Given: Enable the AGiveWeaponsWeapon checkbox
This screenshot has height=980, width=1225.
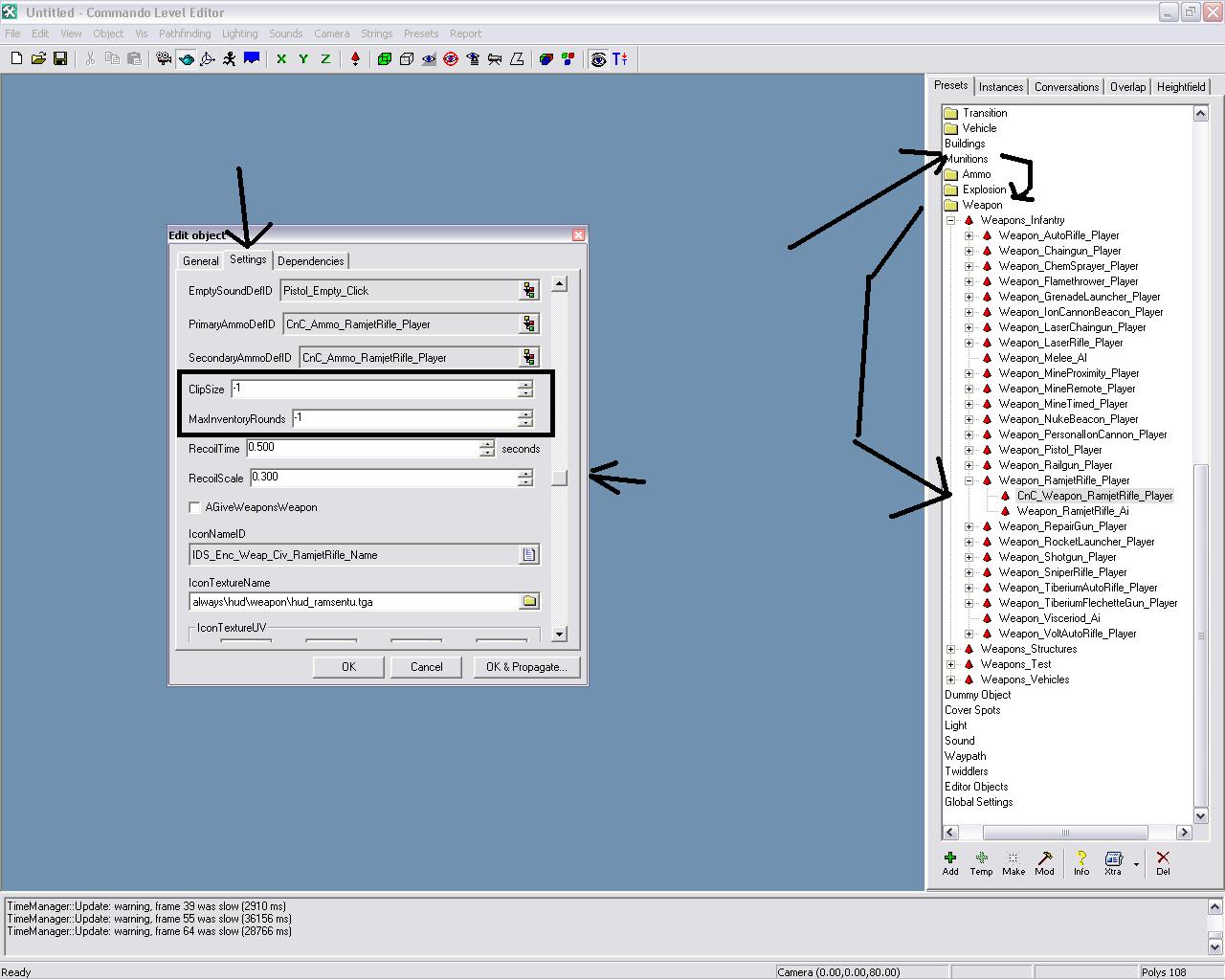Looking at the screenshot, I should point(195,507).
